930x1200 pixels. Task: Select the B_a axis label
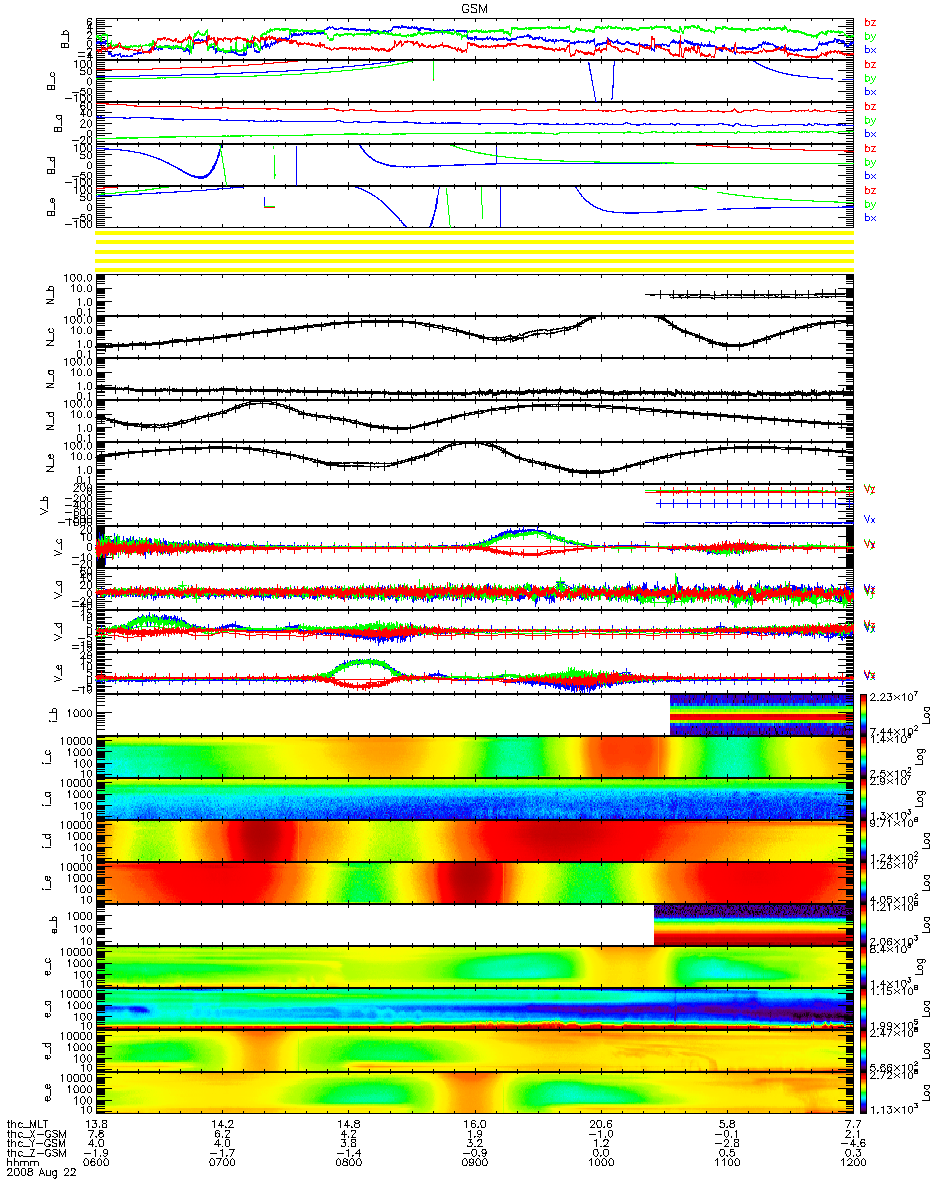point(58,123)
